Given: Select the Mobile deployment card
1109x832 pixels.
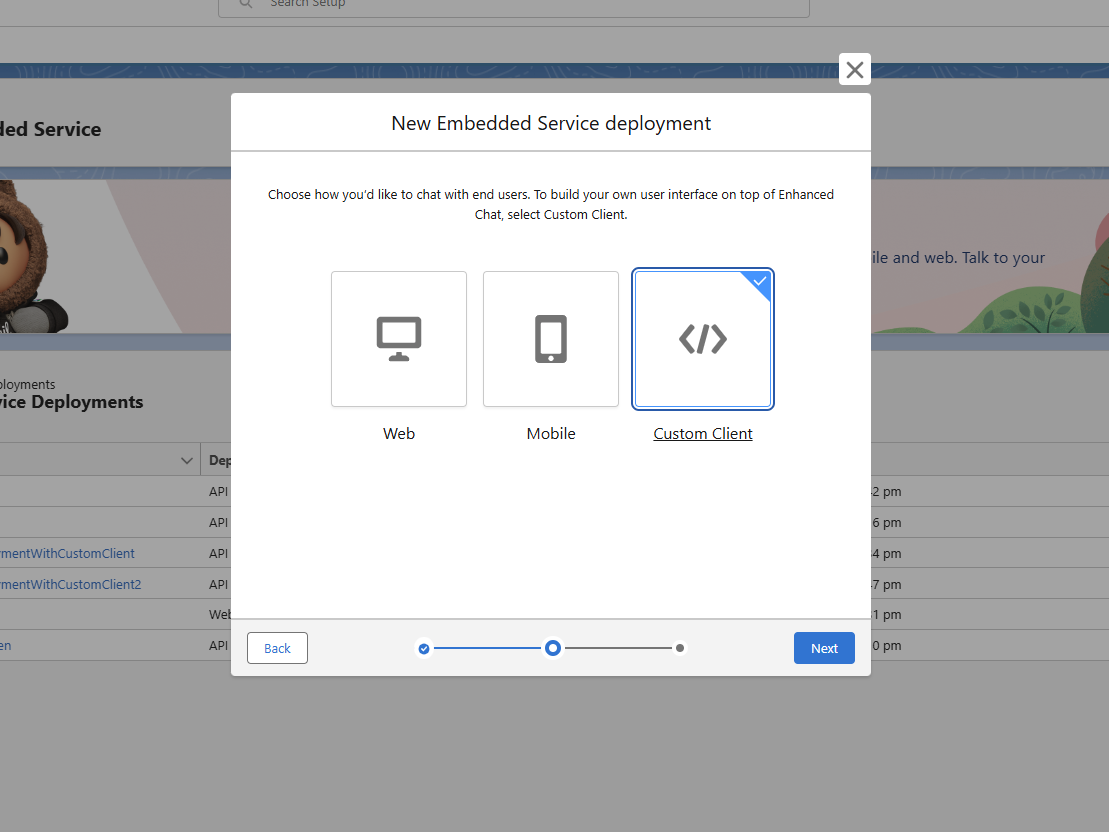Looking at the screenshot, I should pyautogui.click(x=551, y=339).
